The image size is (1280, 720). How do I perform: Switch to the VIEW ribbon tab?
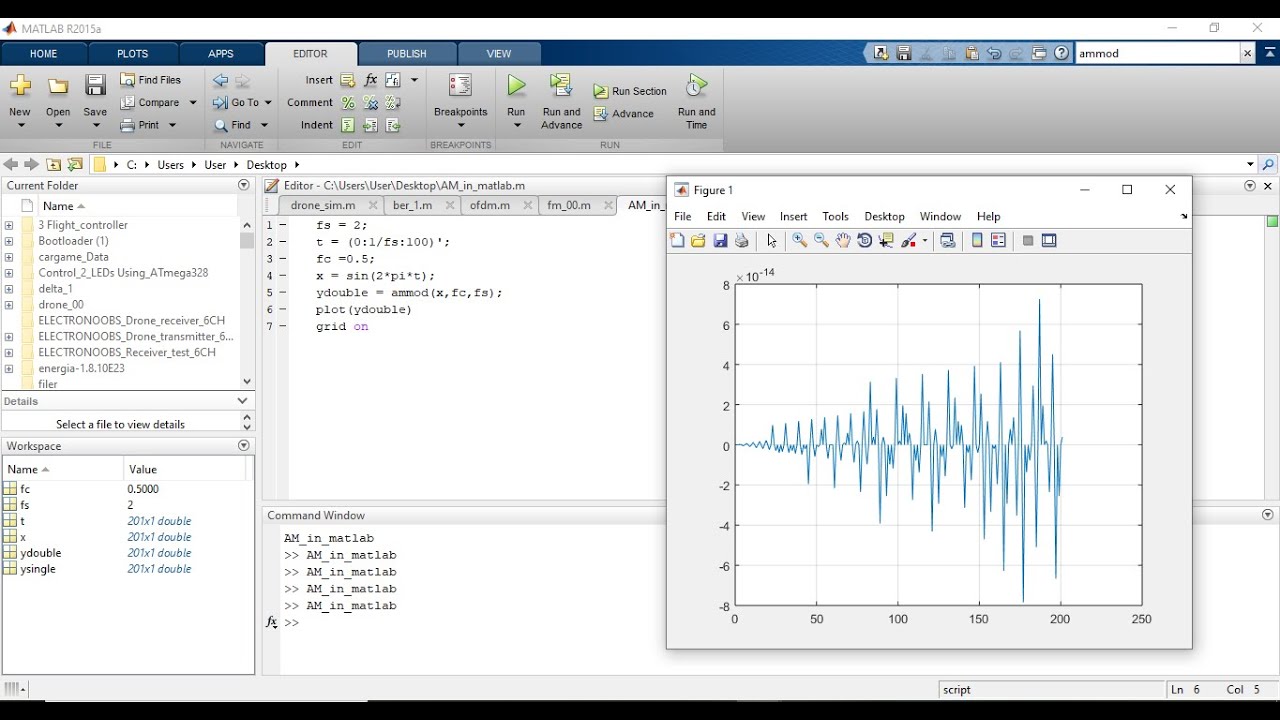pyautogui.click(x=499, y=54)
